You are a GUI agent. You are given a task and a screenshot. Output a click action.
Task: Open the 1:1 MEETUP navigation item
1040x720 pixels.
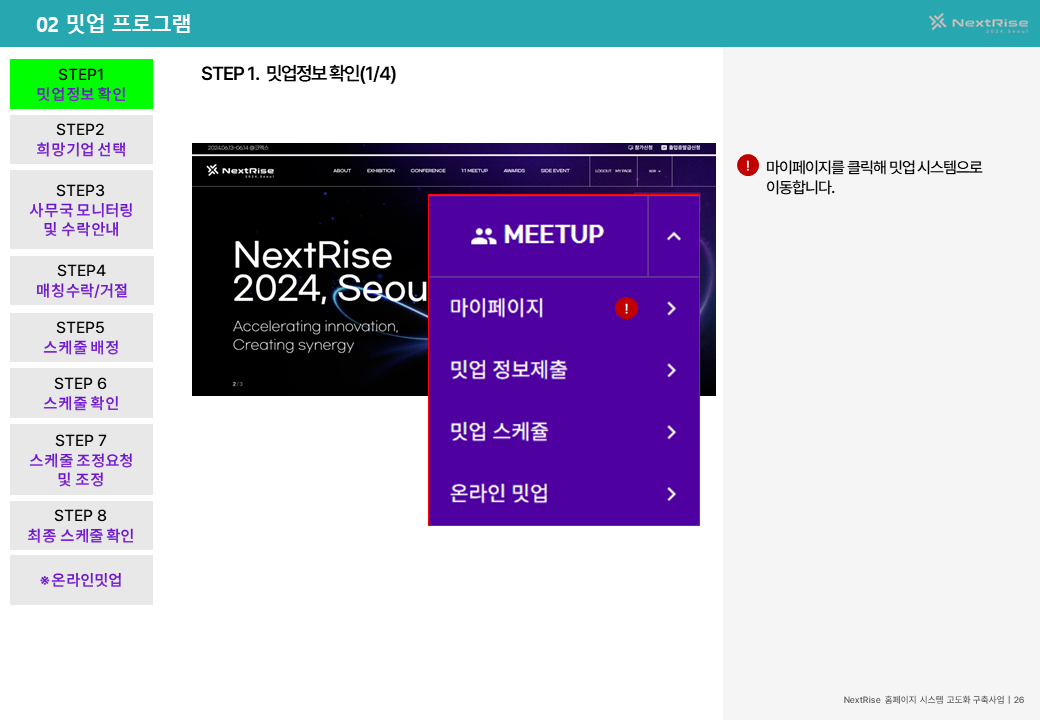tap(474, 171)
